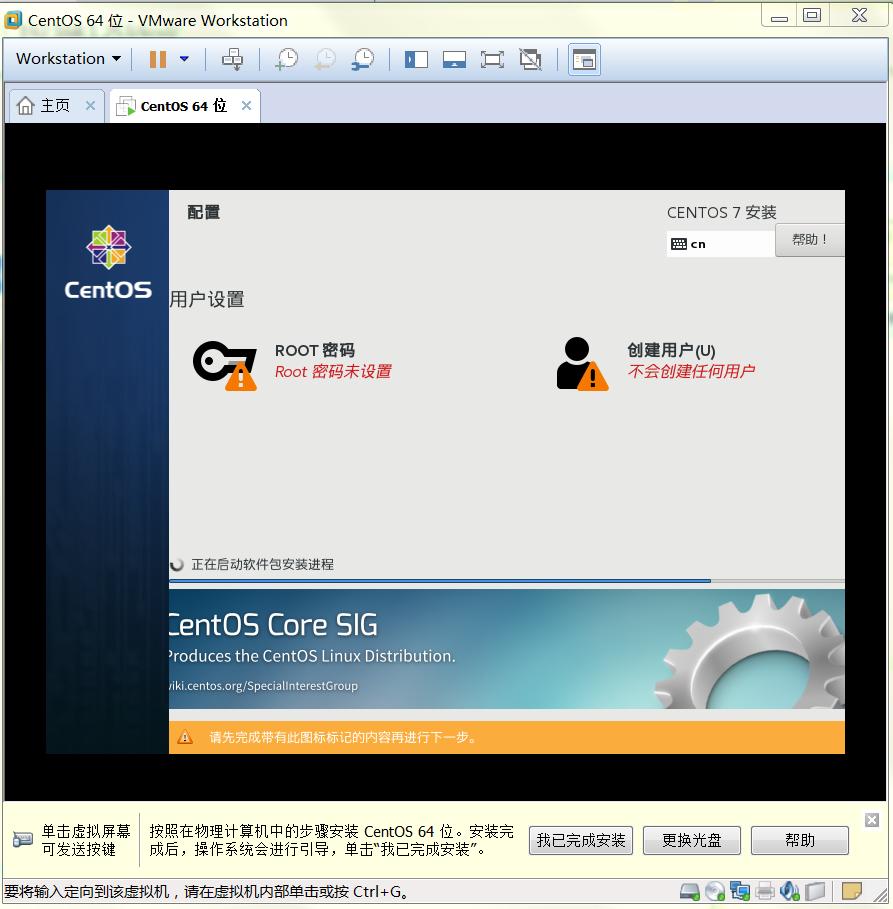Open the Workstation menu
The height and width of the screenshot is (909, 893).
(68, 59)
